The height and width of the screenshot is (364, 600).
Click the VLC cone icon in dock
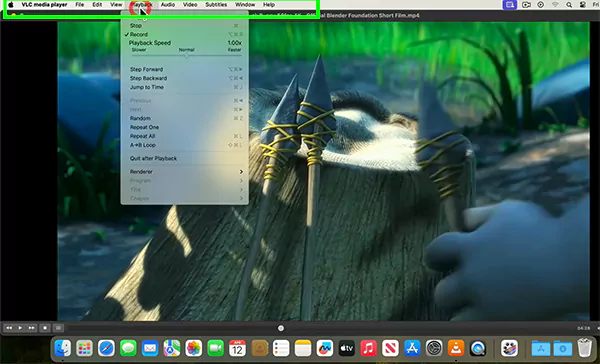tap(456, 348)
